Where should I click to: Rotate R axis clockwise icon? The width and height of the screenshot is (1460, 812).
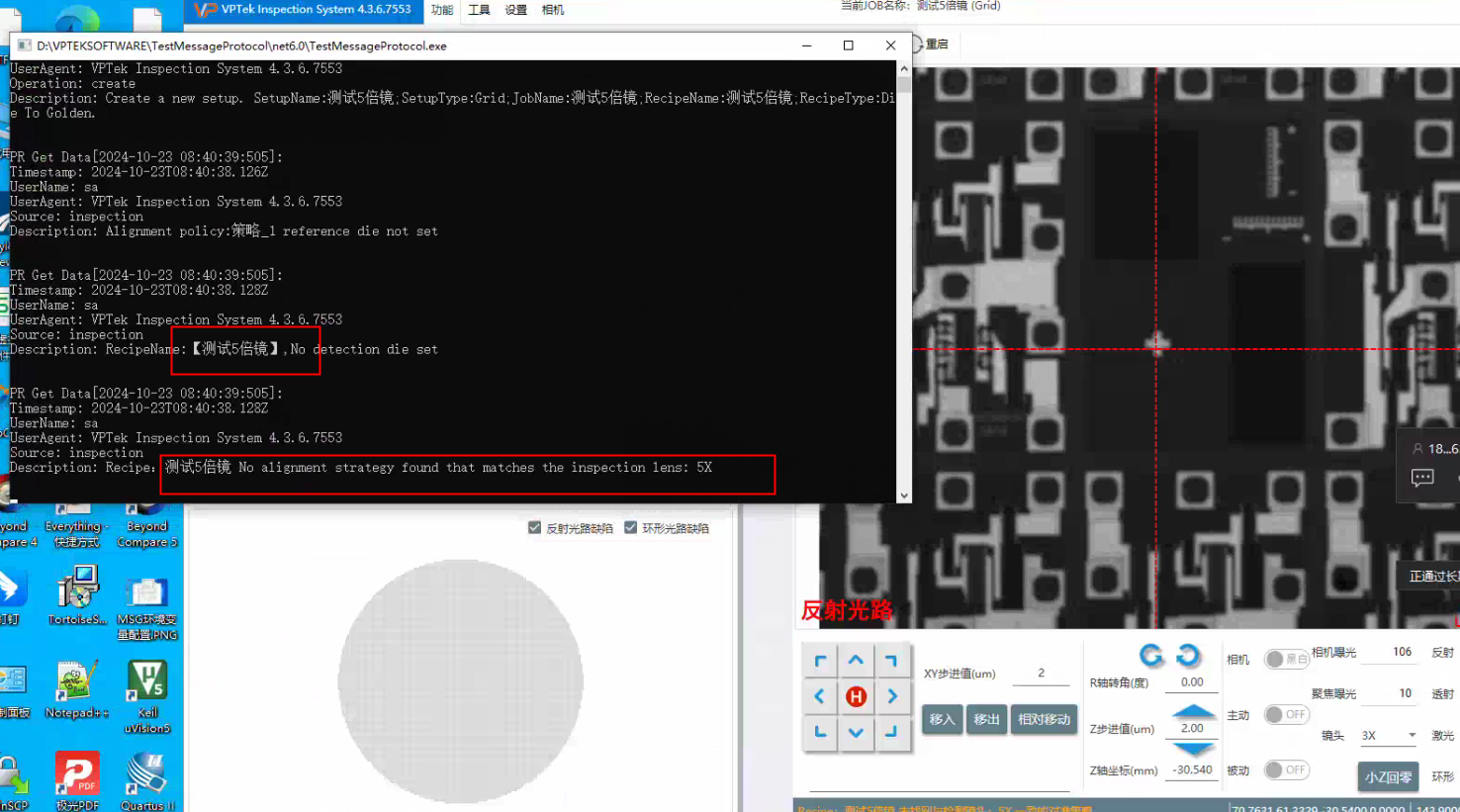(x=1188, y=655)
